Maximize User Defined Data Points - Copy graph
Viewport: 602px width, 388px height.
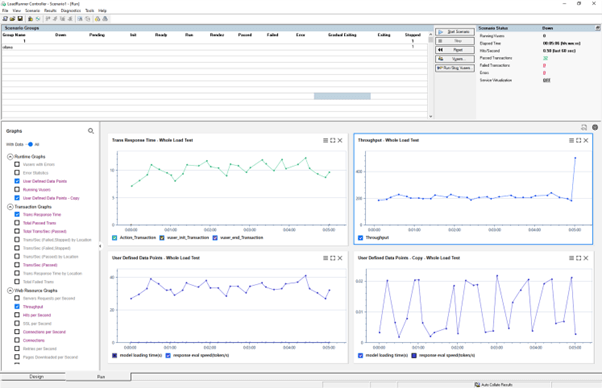pyautogui.click(x=579, y=258)
